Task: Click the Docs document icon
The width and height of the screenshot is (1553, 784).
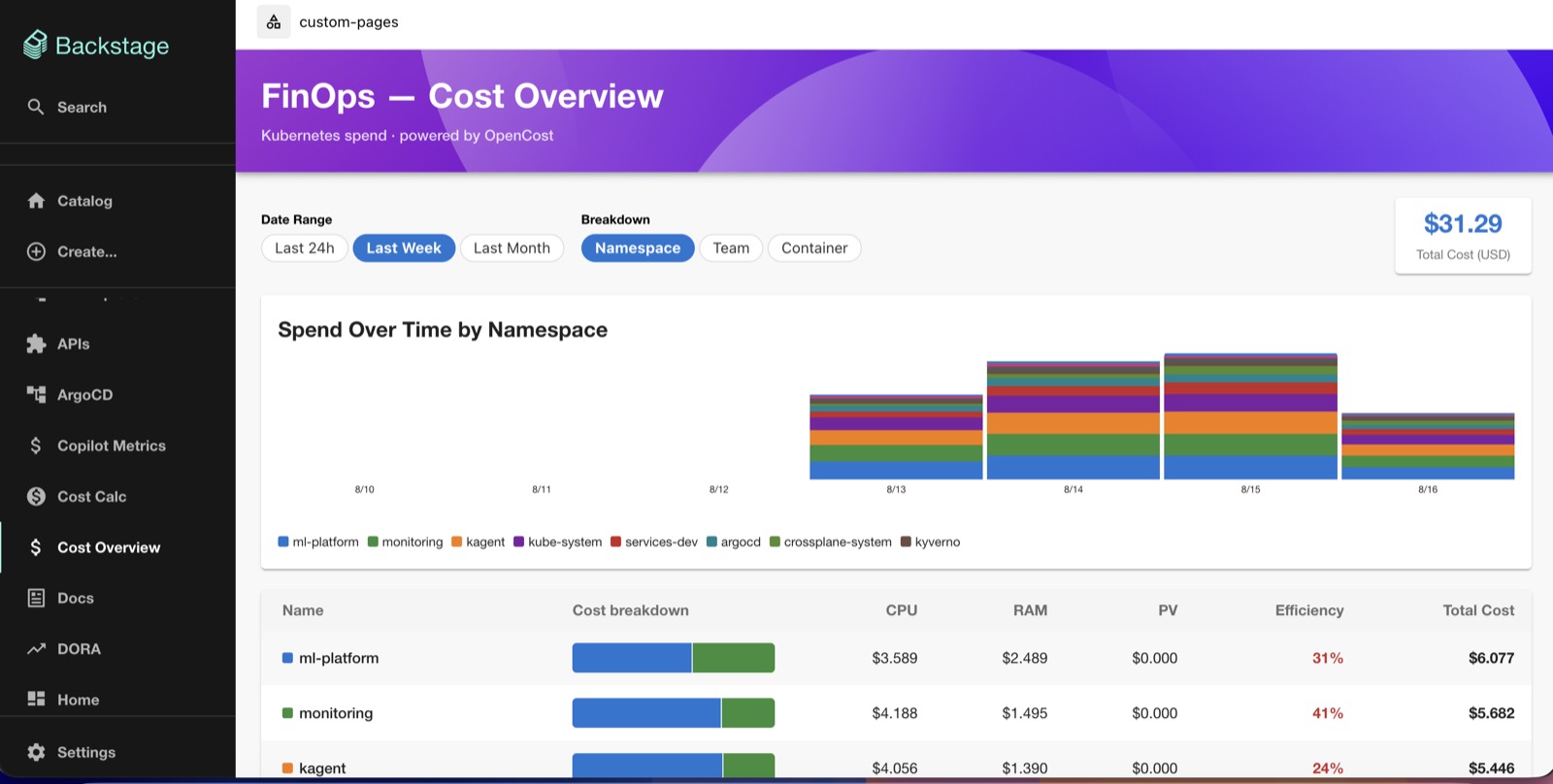Action: point(36,598)
